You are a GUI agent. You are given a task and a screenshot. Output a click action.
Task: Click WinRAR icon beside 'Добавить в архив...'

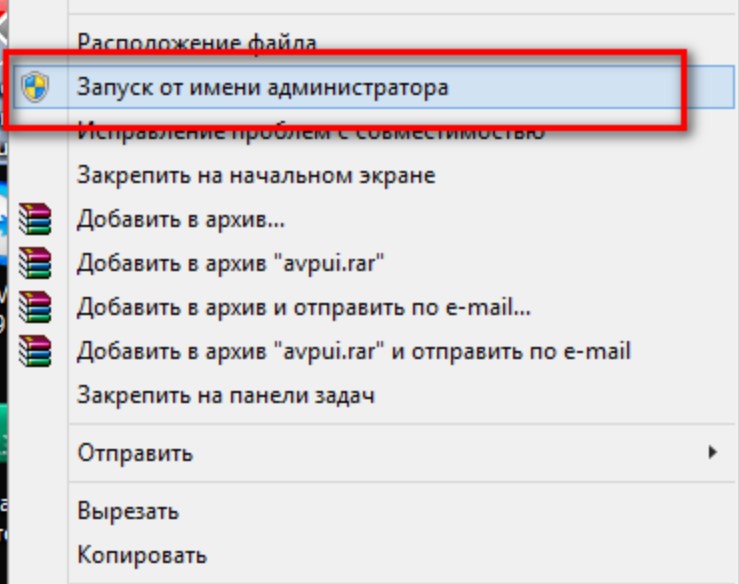(x=35, y=219)
